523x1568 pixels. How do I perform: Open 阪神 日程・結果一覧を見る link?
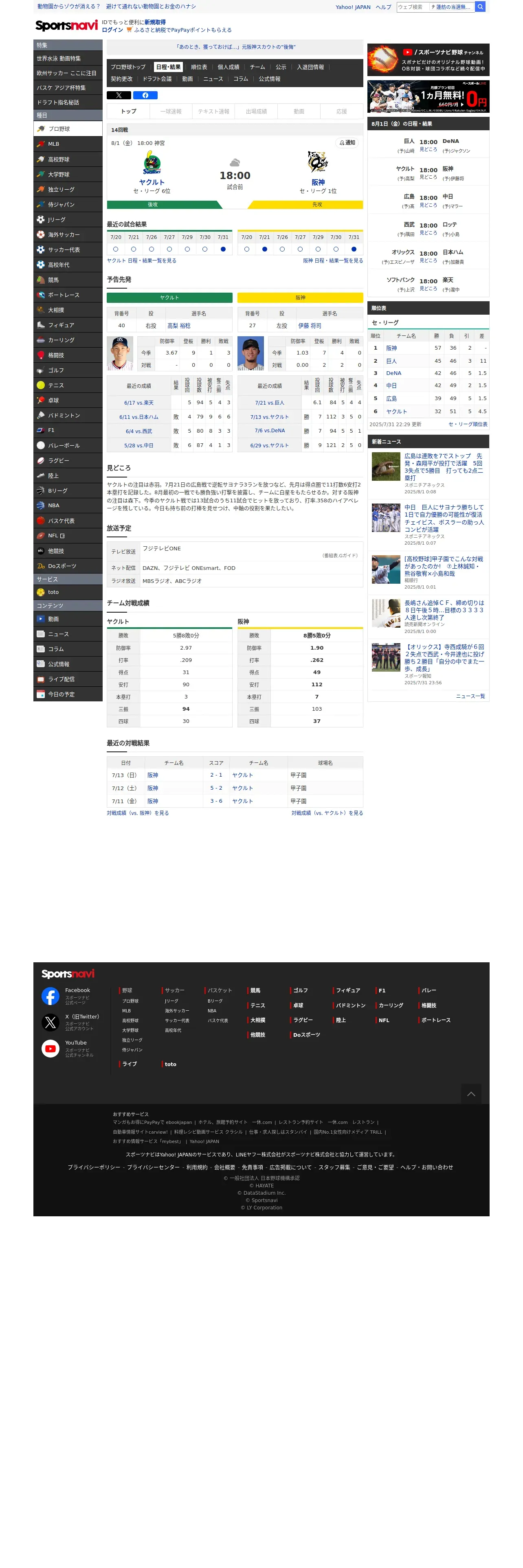click(x=333, y=261)
